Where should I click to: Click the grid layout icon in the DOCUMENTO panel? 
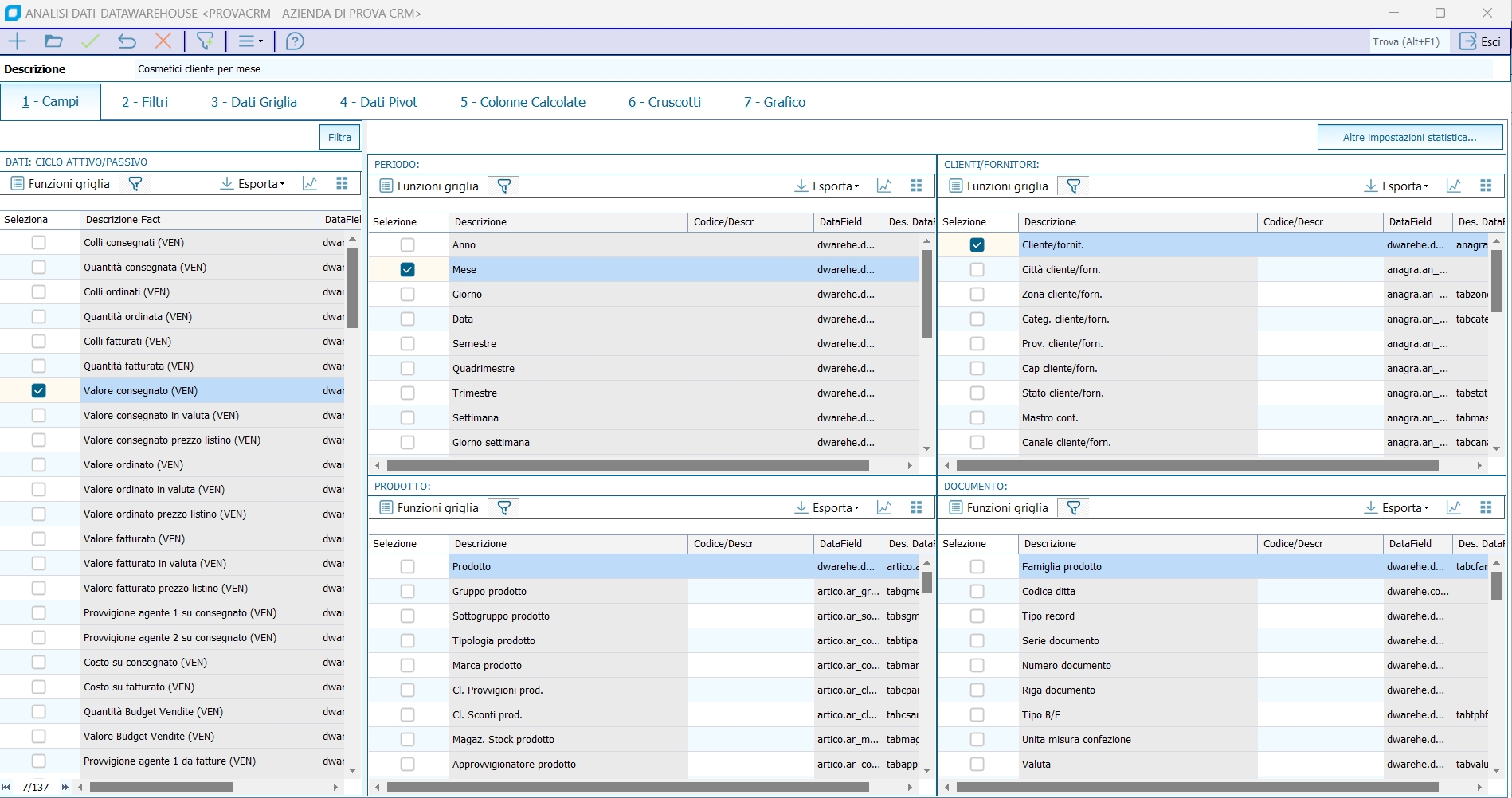(x=1486, y=508)
